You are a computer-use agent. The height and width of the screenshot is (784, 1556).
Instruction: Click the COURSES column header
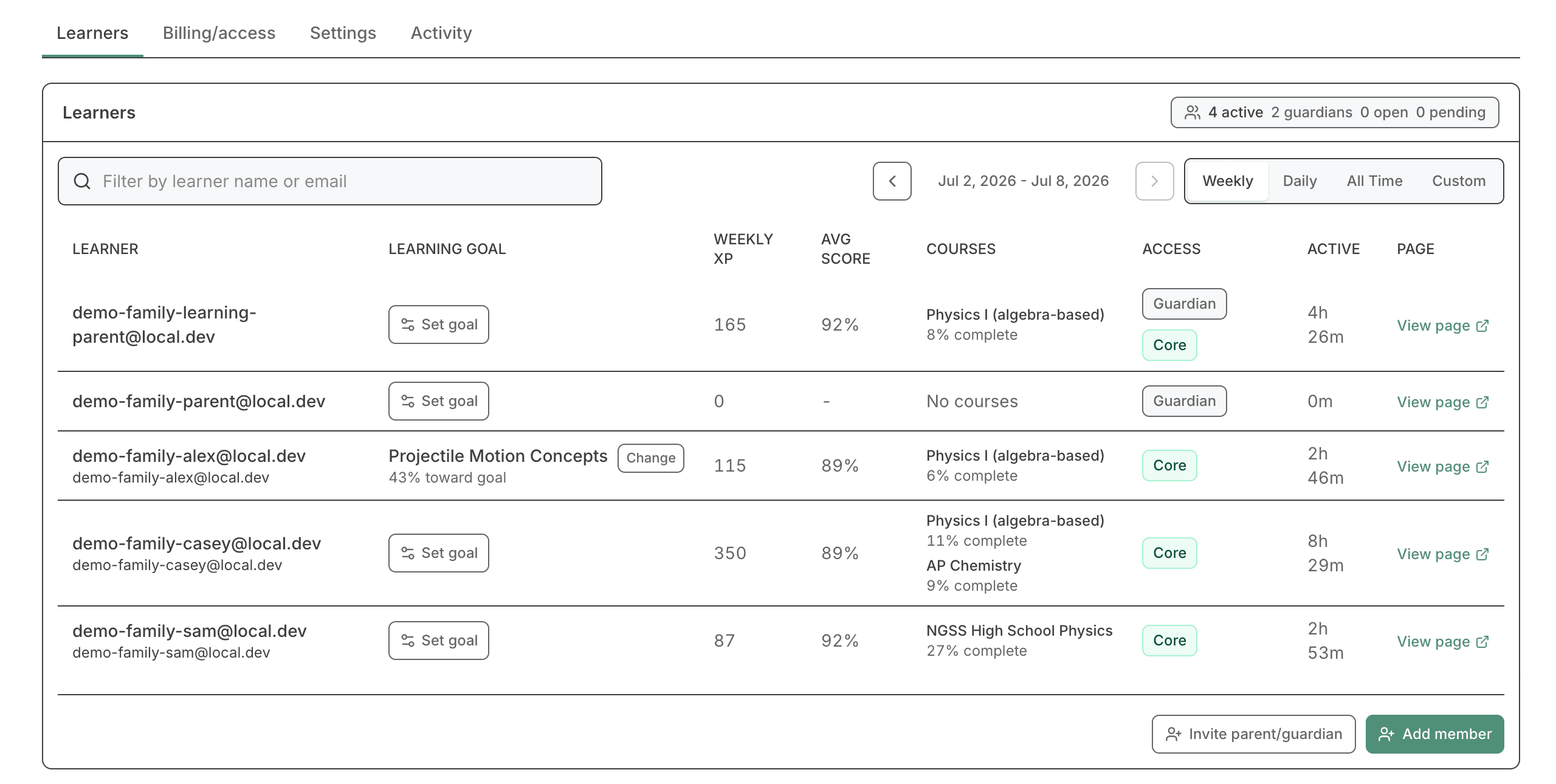961,249
